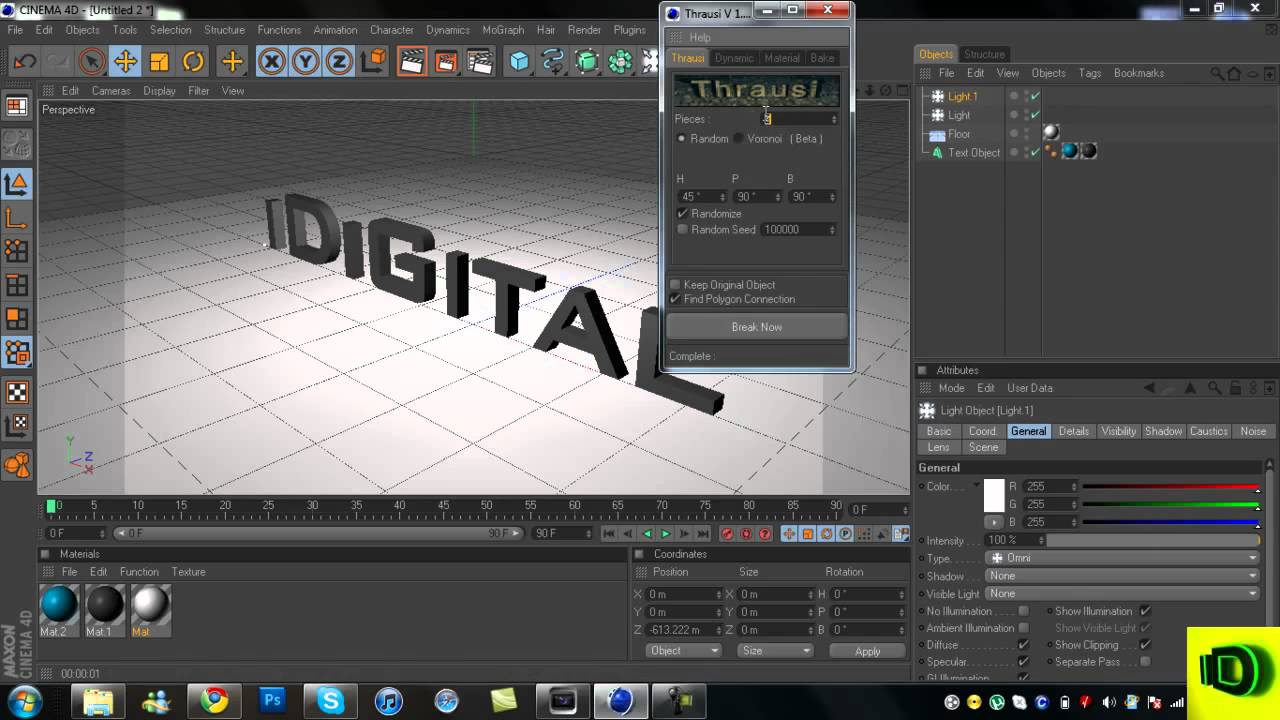Toggle Find Polygon Connection checkbox
Viewport: 1280px width, 720px height.
tap(675, 299)
